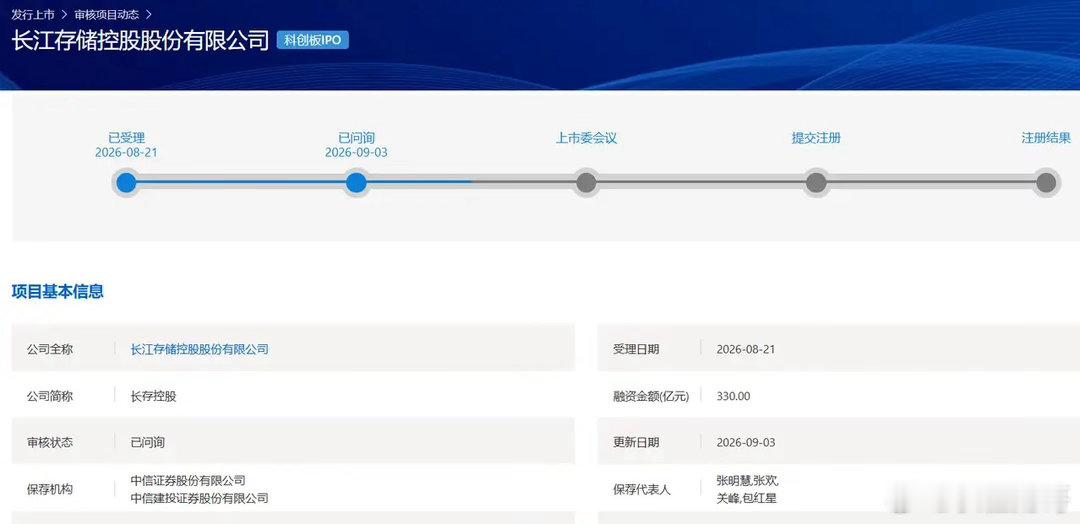Viewport: 1080px width, 524px height.
Task: Click the 已受理 stage label
Action: [127, 138]
